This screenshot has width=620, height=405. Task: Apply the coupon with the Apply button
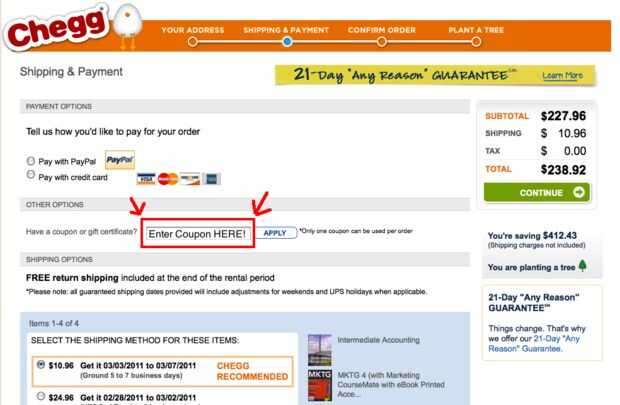tap(276, 233)
